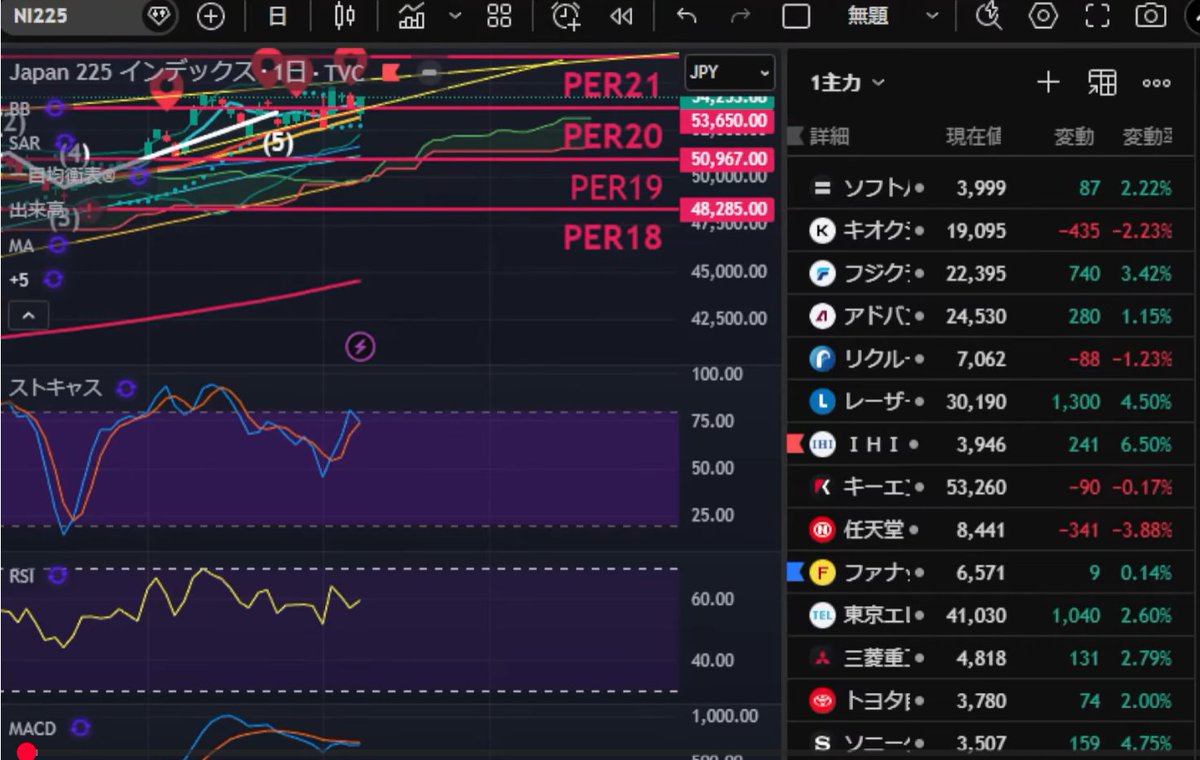Select the MACD indicator label
This screenshot has width=1200, height=760.
(x=33, y=728)
